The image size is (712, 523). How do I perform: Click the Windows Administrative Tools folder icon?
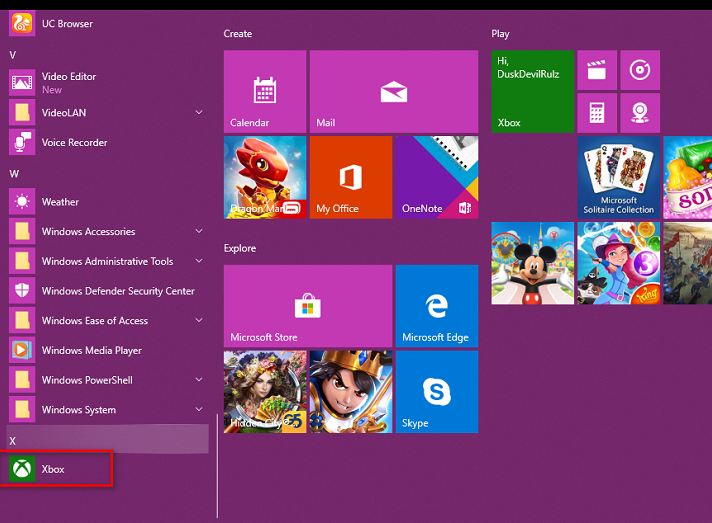click(22, 261)
